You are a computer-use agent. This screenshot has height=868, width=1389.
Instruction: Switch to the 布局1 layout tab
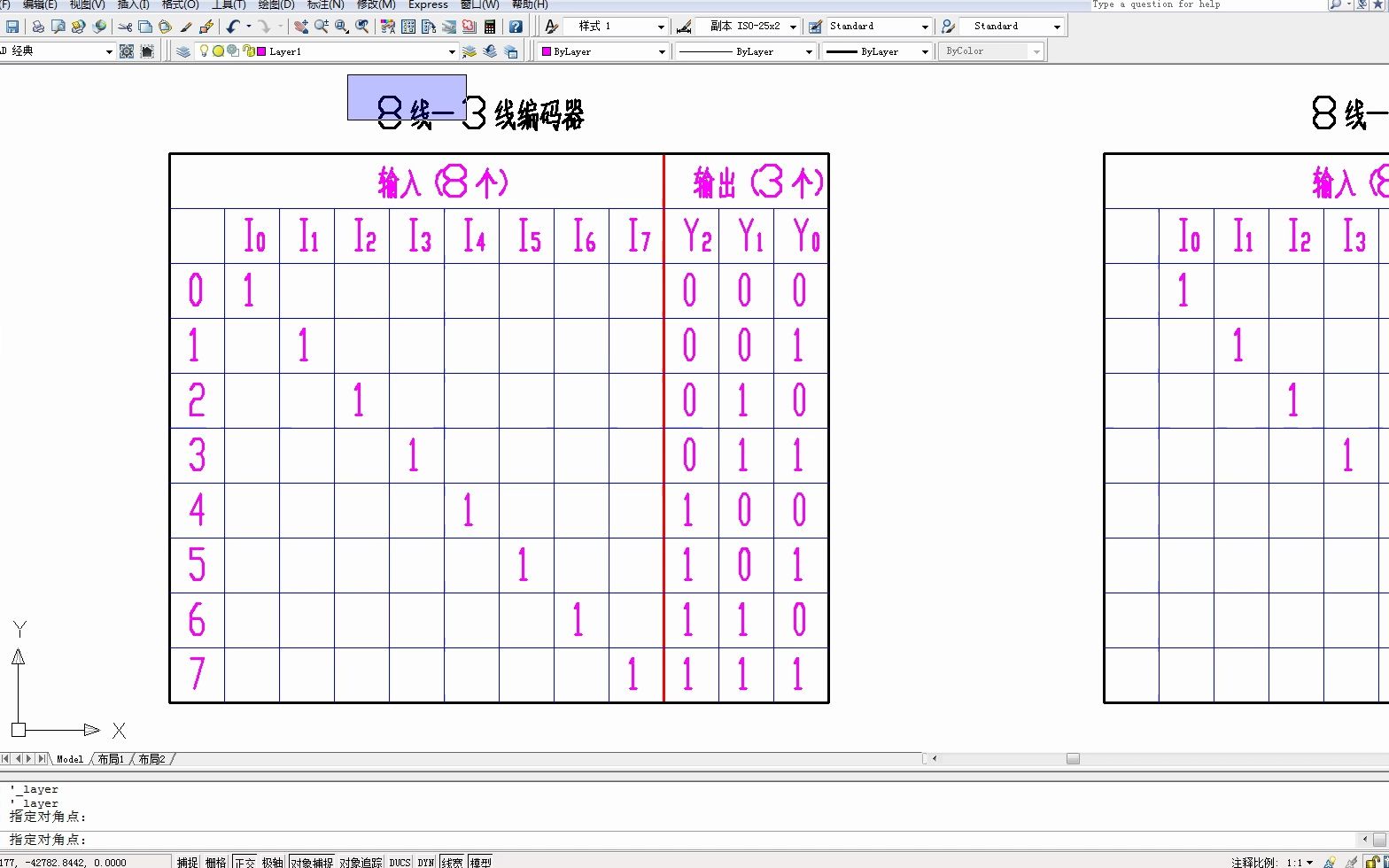(111, 759)
